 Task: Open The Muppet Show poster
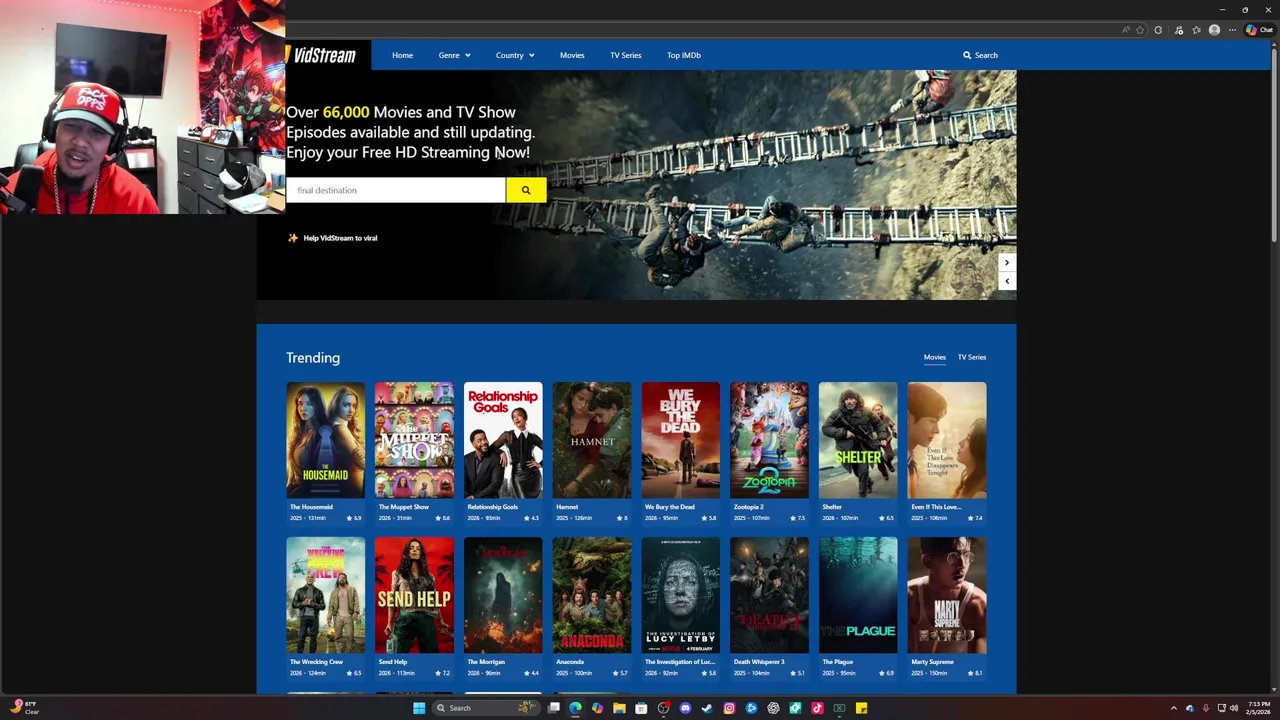coord(414,440)
